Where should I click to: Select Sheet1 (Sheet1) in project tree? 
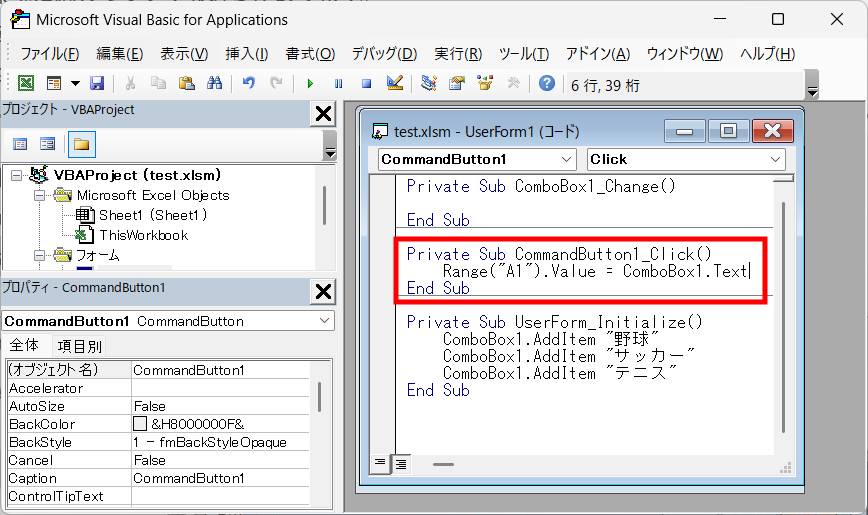point(153,215)
